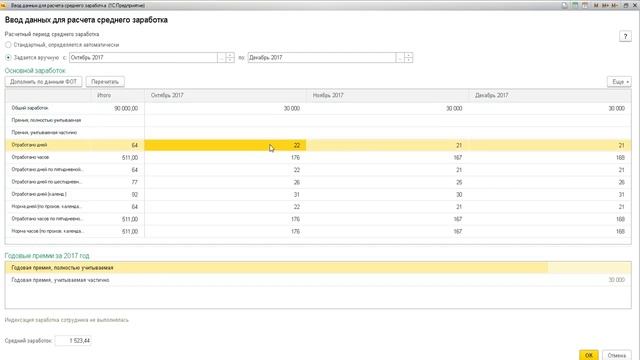This screenshot has height=360, width=640.
Task: Click into the 'Октябрь 2017' start date field
Action: point(143,58)
